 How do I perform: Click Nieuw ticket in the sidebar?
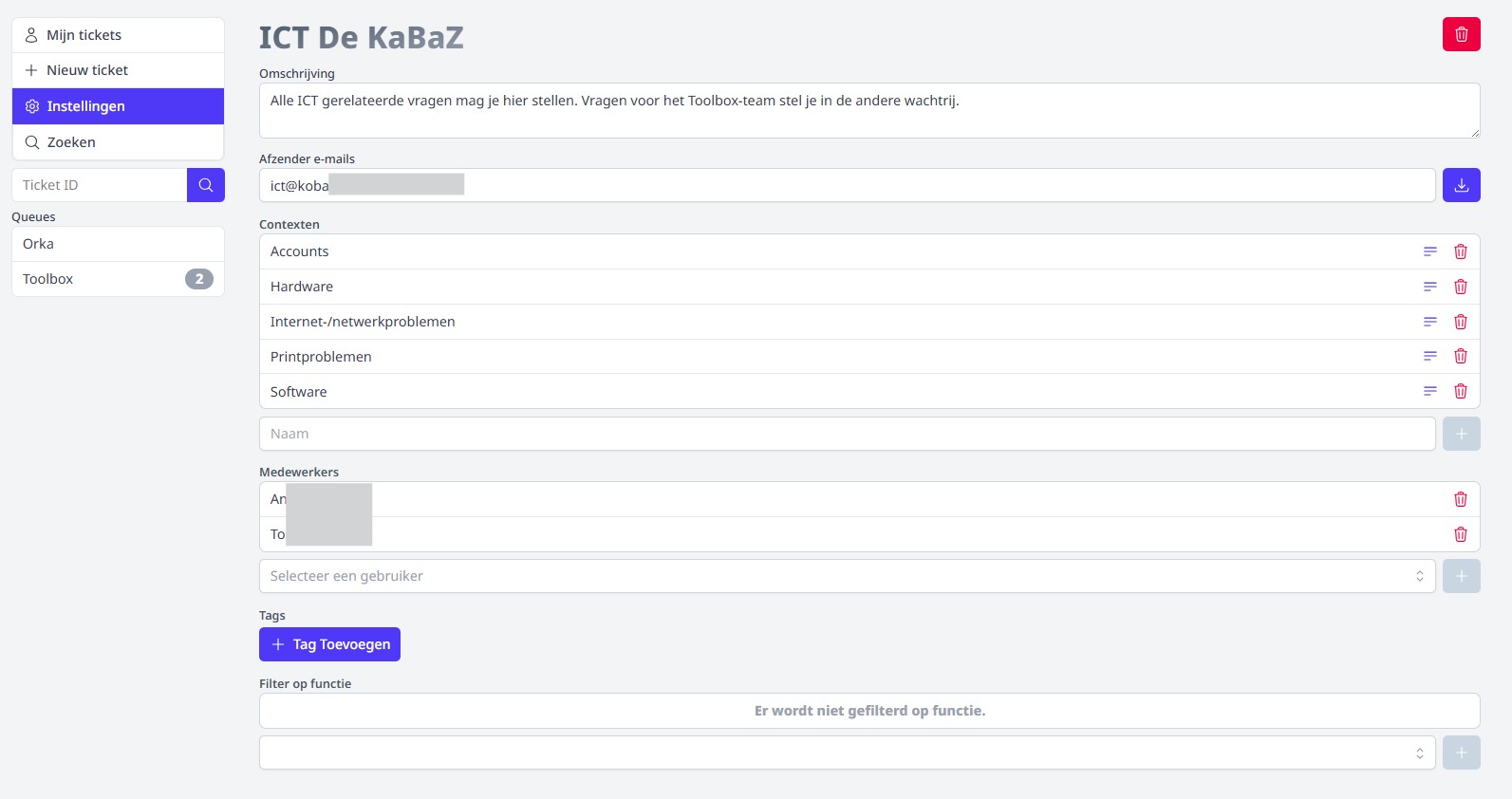pos(118,69)
